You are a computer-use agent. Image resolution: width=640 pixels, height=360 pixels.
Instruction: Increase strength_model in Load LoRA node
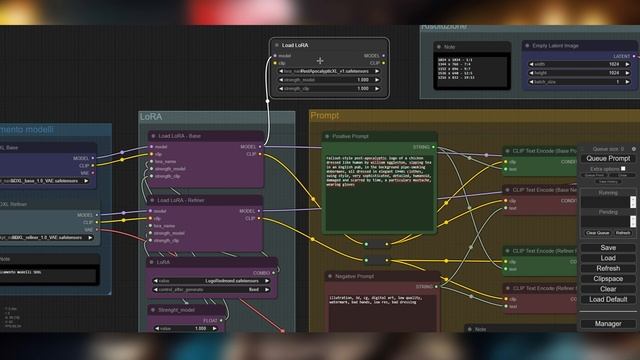click(x=377, y=80)
